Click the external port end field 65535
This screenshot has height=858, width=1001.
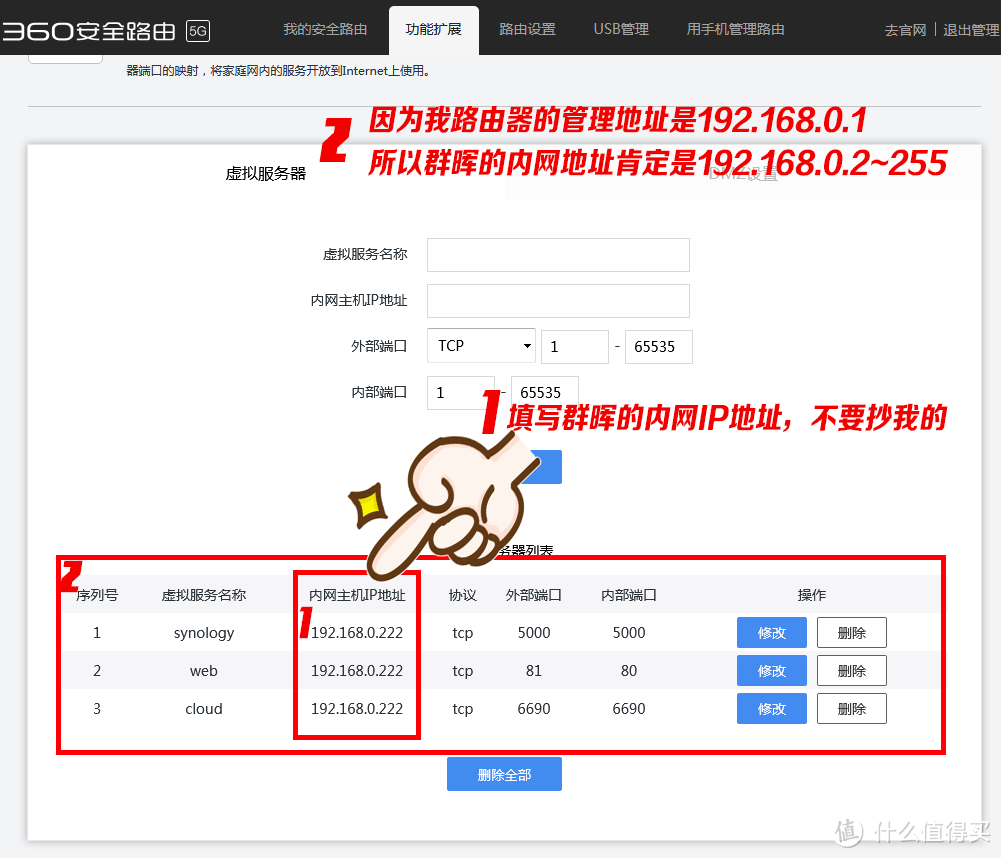pyautogui.click(x=658, y=347)
